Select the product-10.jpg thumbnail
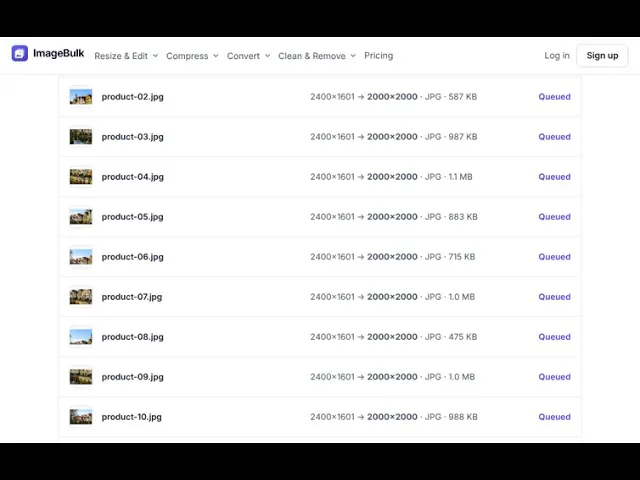The image size is (640, 480). (x=81, y=417)
